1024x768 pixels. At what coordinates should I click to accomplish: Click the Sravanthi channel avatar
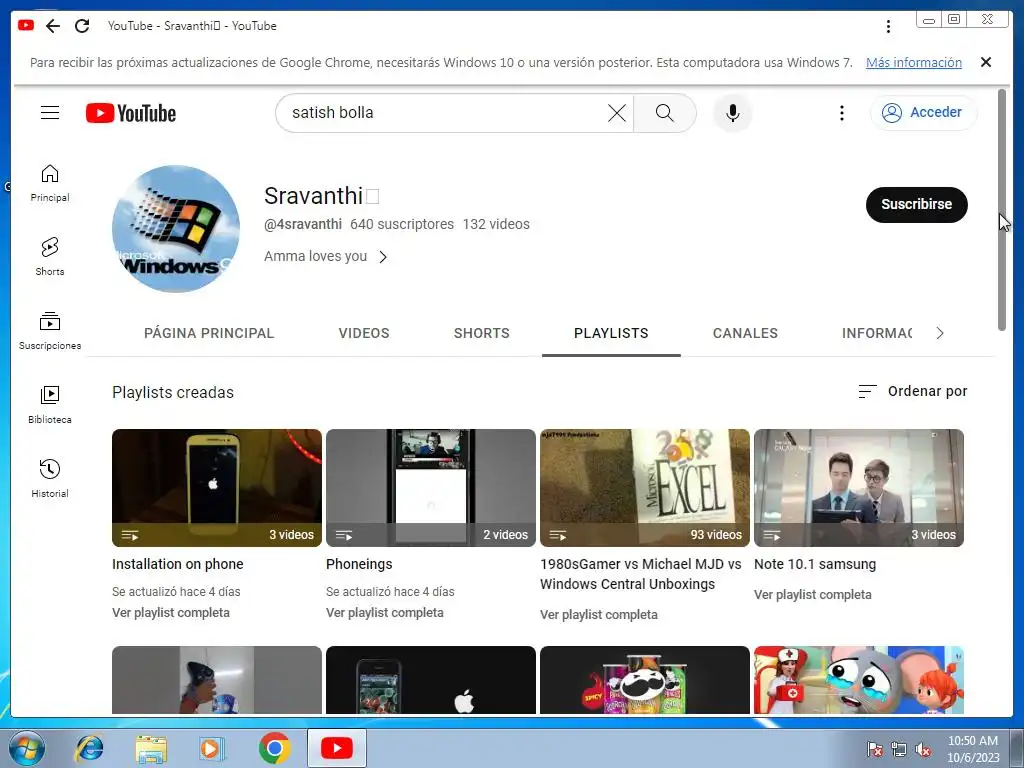click(176, 229)
